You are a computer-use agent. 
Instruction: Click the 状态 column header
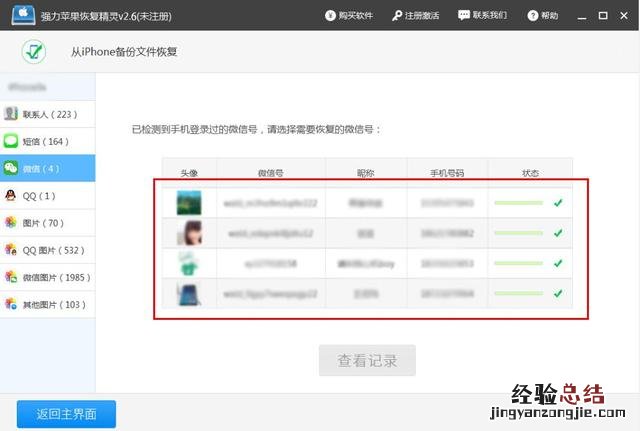(x=530, y=173)
